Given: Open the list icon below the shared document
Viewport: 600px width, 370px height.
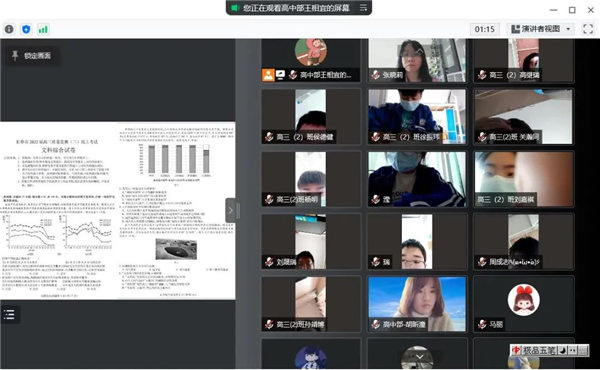Looking at the screenshot, I should (9, 314).
